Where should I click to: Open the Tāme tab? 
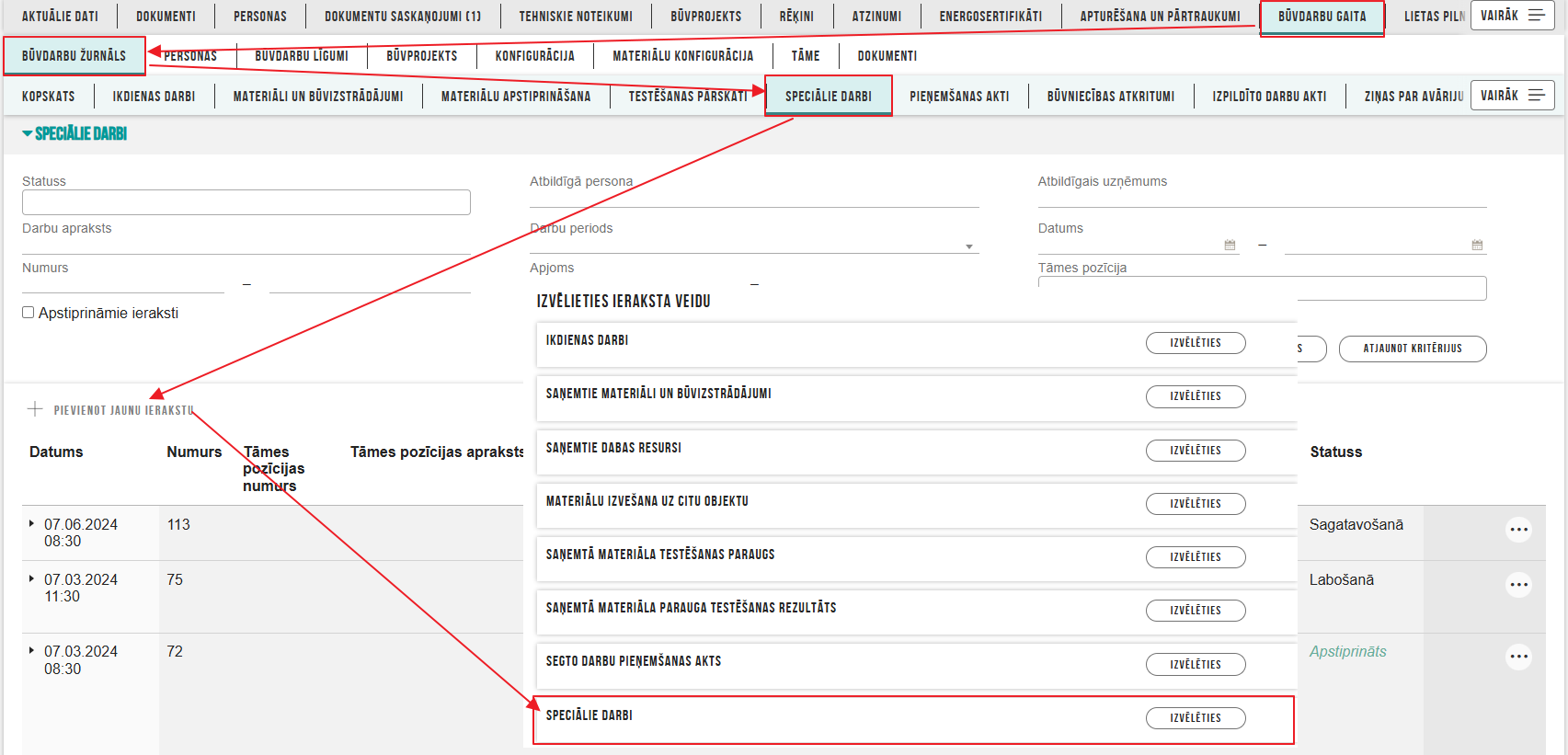(806, 56)
